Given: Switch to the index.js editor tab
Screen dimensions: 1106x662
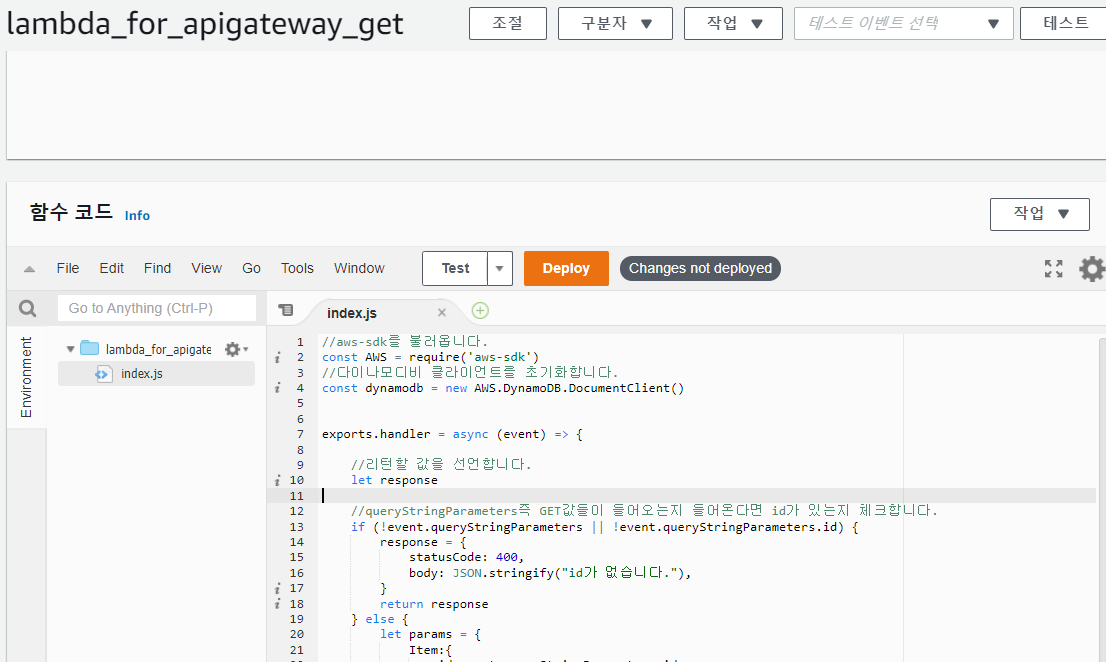Looking at the screenshot, I should (352, 313).
